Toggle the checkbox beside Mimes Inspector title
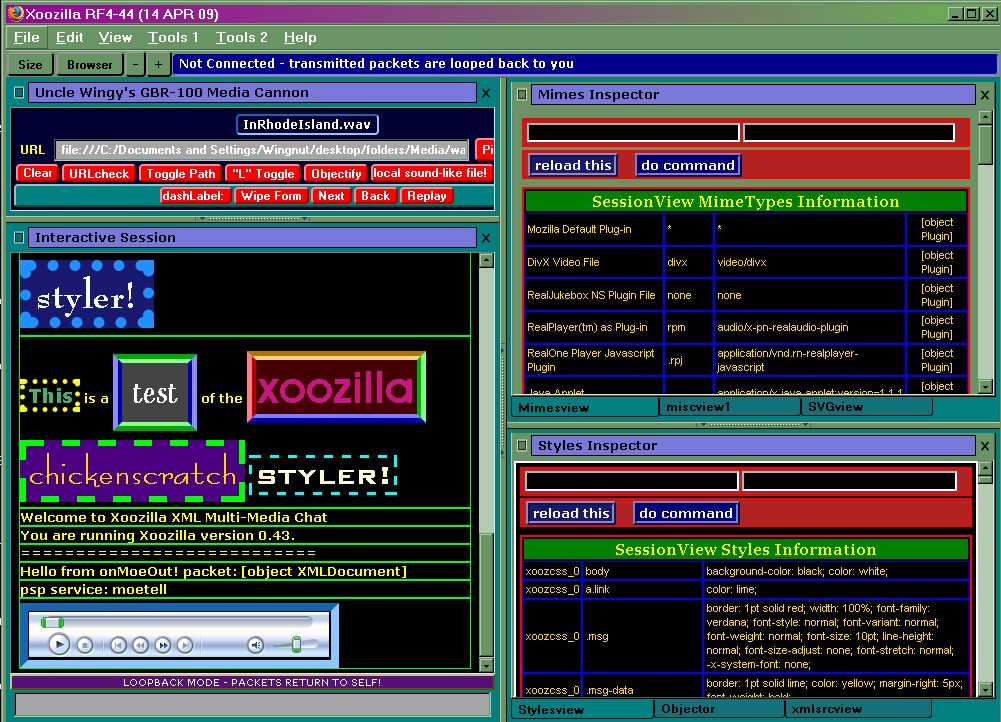The width and height of the screenshot is (1001, 722). [522, 94]
